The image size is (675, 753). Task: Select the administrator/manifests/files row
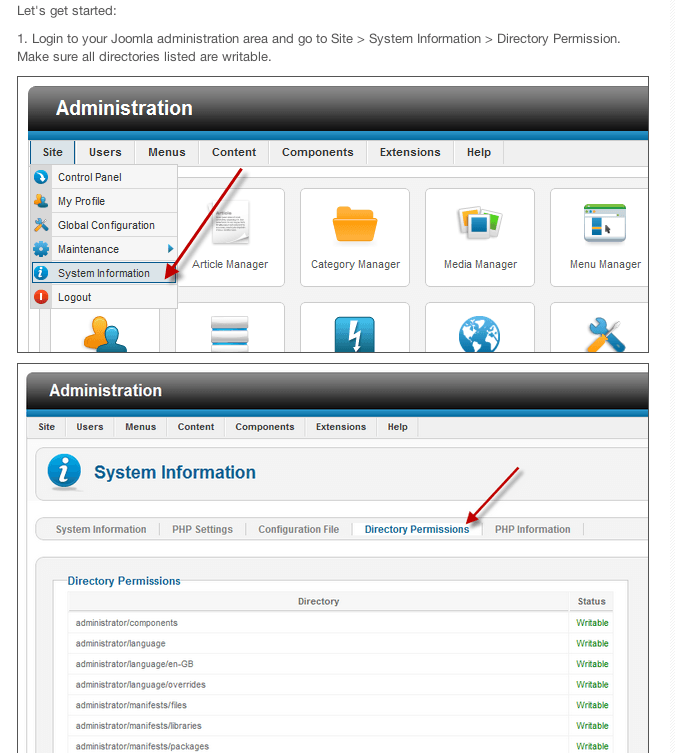click(340, 705)
